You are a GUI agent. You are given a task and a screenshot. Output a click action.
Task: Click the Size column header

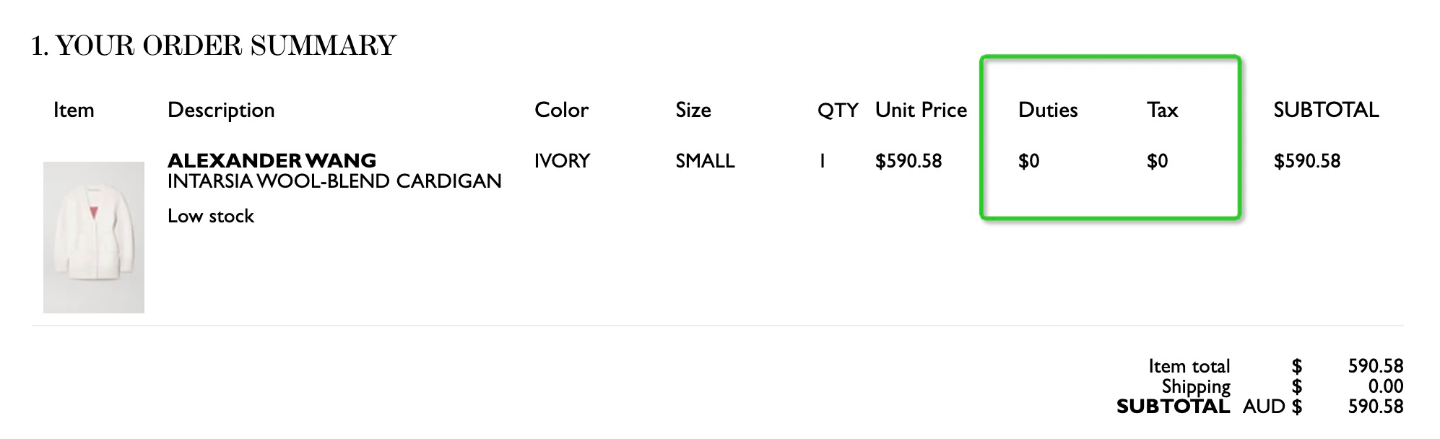(693, 110)
